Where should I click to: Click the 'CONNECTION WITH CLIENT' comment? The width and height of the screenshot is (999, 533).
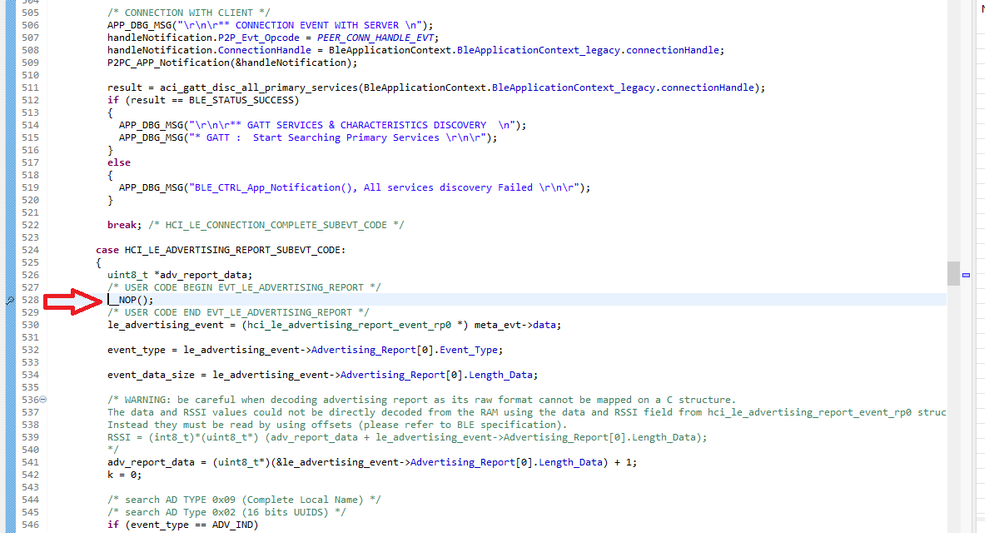189,13
